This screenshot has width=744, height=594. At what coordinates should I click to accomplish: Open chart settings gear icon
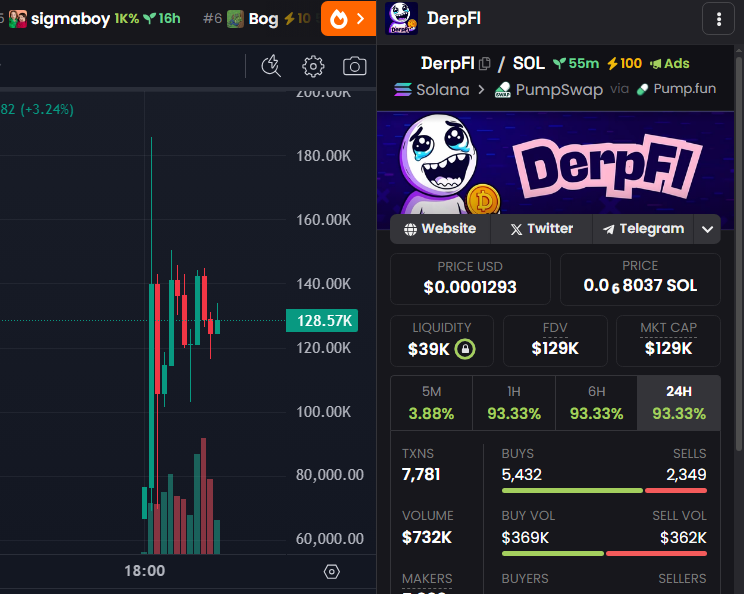313,66
